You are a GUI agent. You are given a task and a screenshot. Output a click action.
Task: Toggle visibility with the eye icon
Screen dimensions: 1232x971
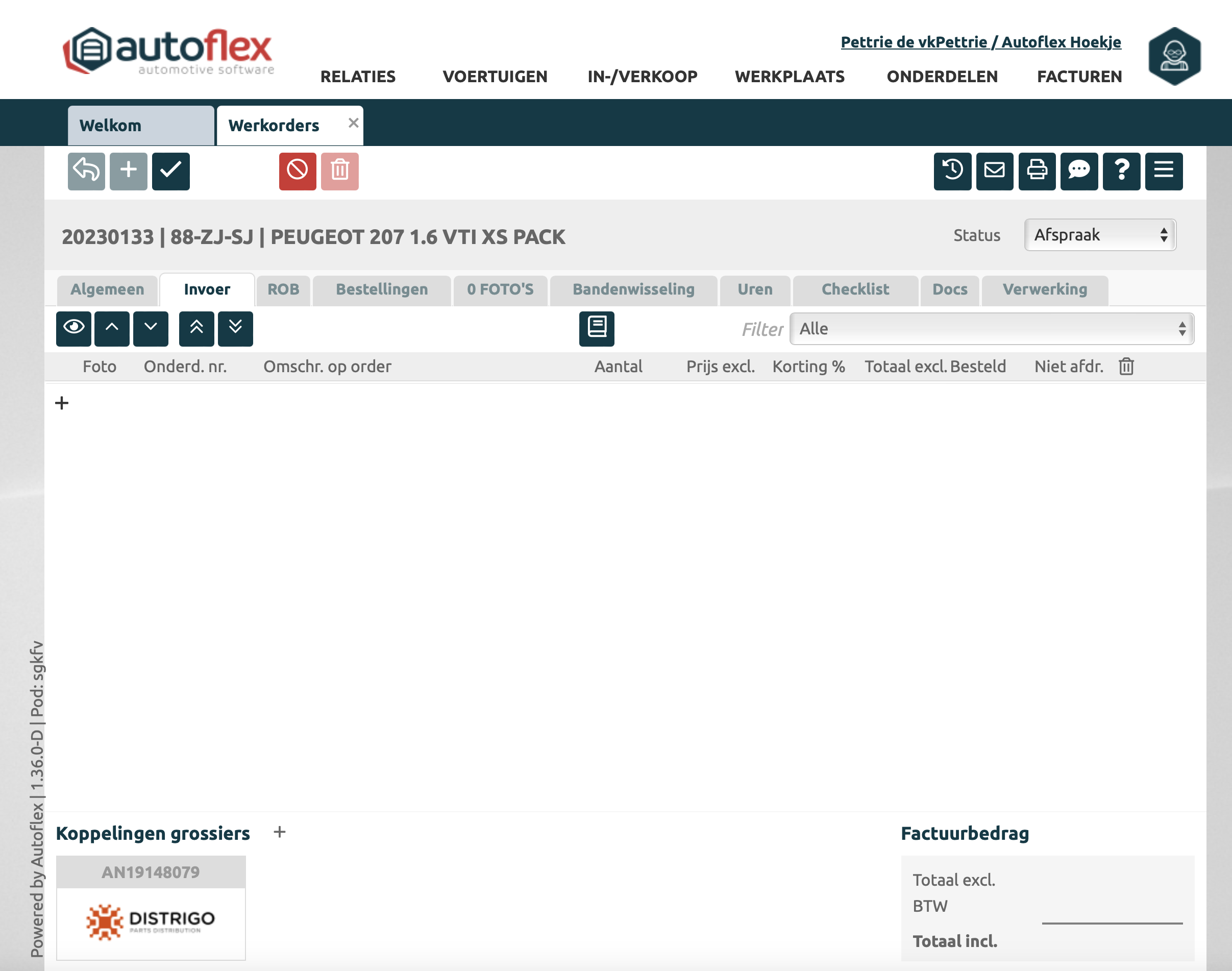pos(73,328)
